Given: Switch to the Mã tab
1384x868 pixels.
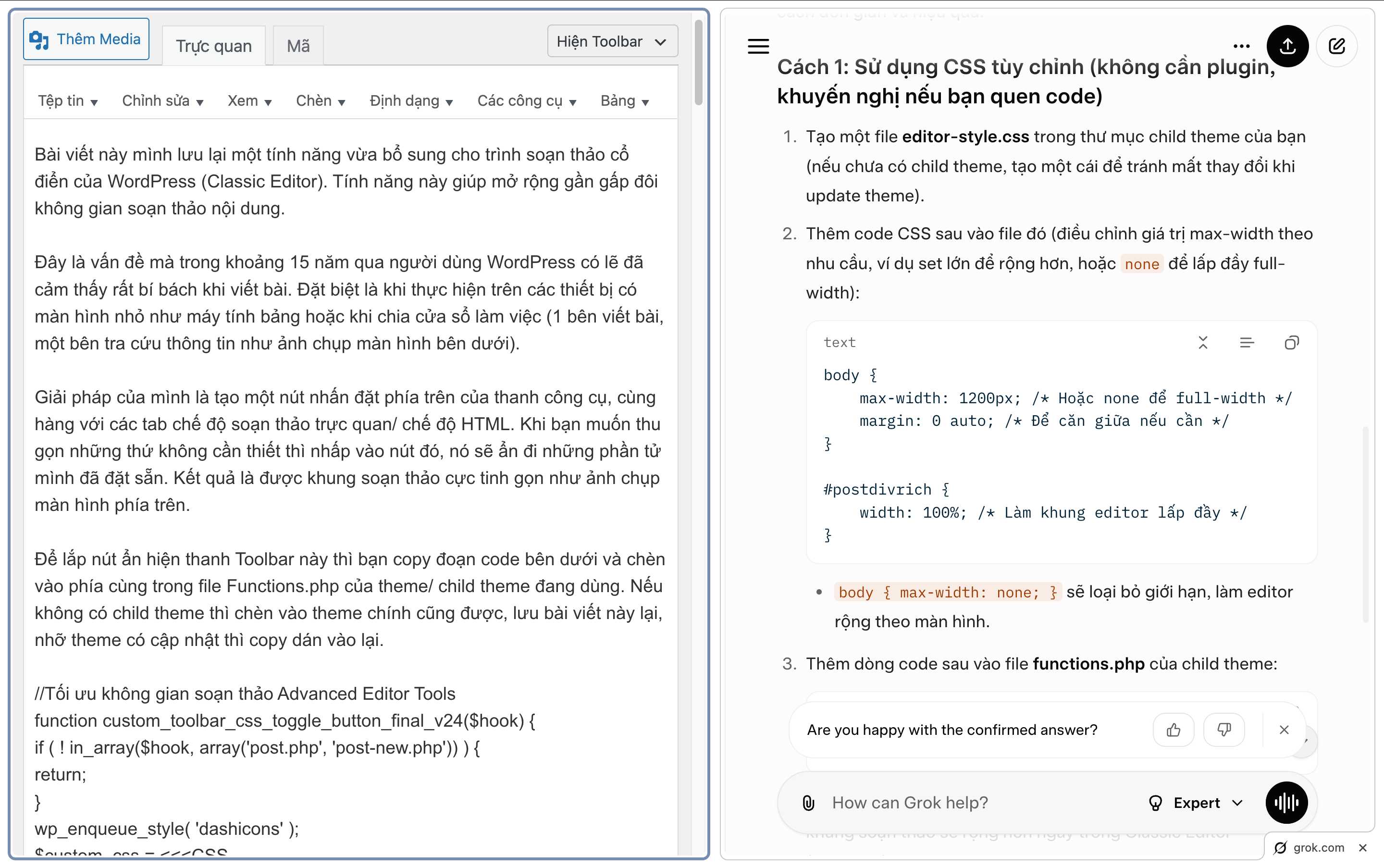Looking at the screenshot, I should pos(298,46).
